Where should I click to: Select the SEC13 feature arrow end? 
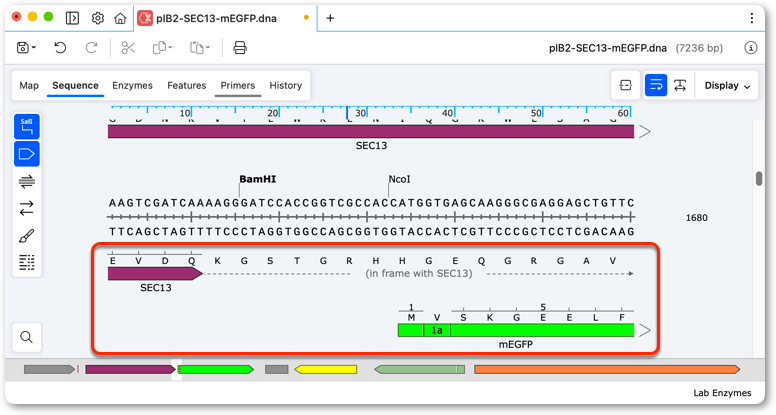coord(155,274)
